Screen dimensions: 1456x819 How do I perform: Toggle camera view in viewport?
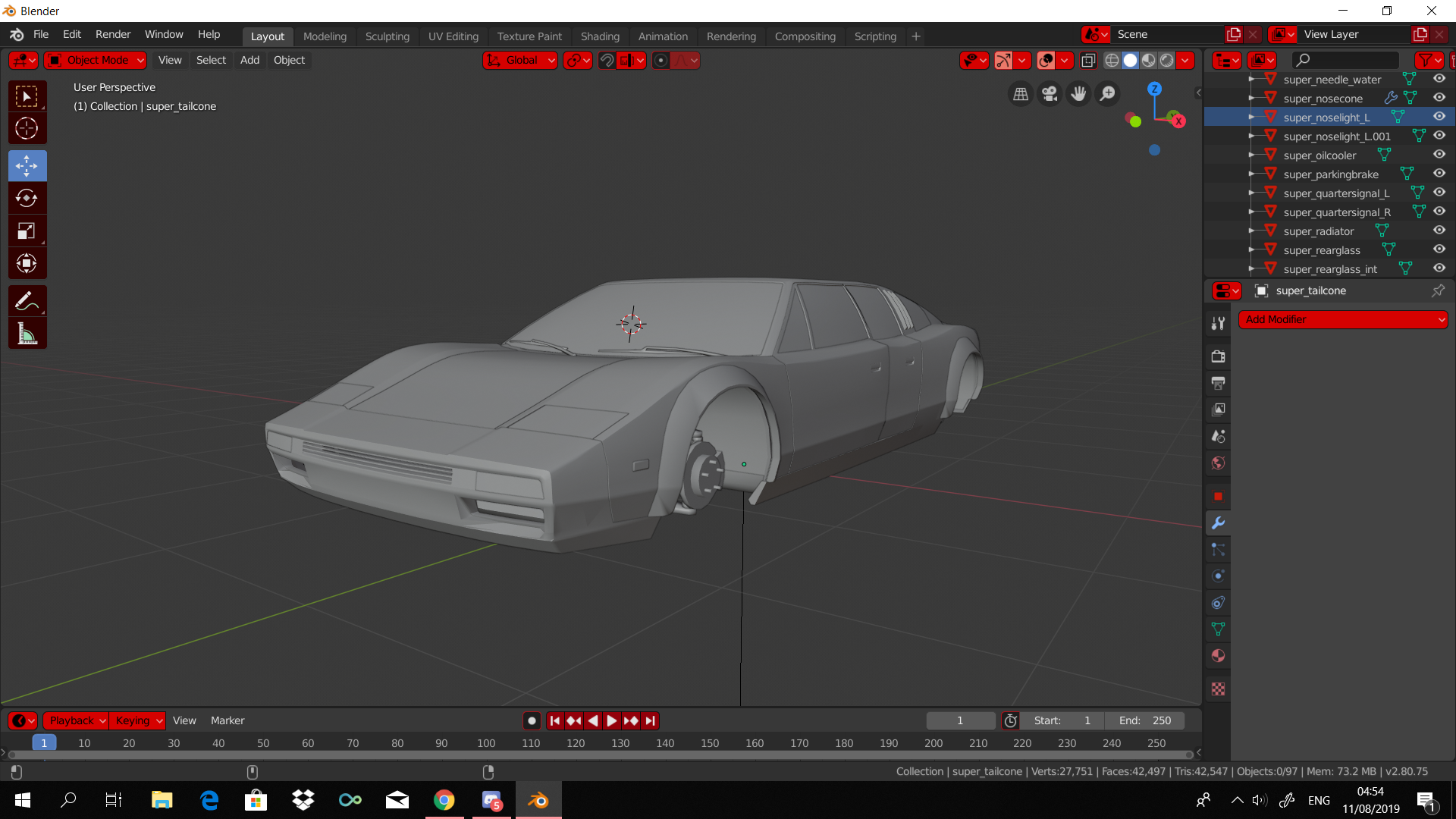coord(1050,93)
